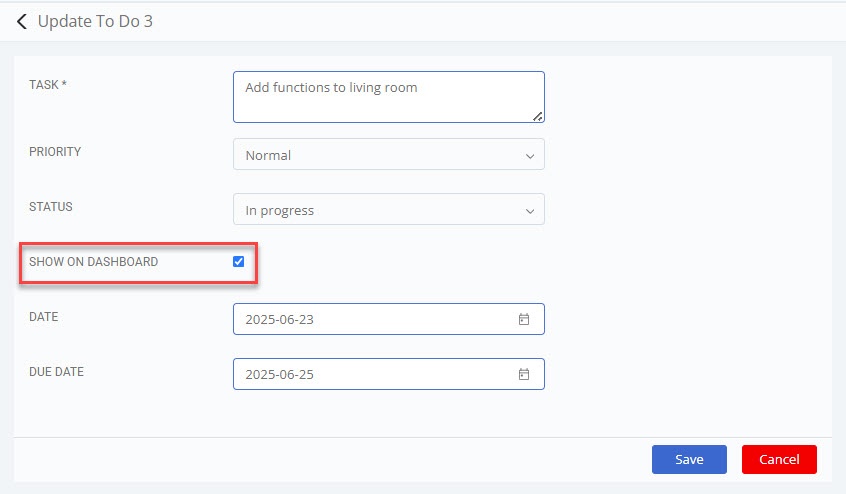Click the chevron arrow of the Status dropdown
The height and width of the screenshot is (494, 846).
coord(530,211)
